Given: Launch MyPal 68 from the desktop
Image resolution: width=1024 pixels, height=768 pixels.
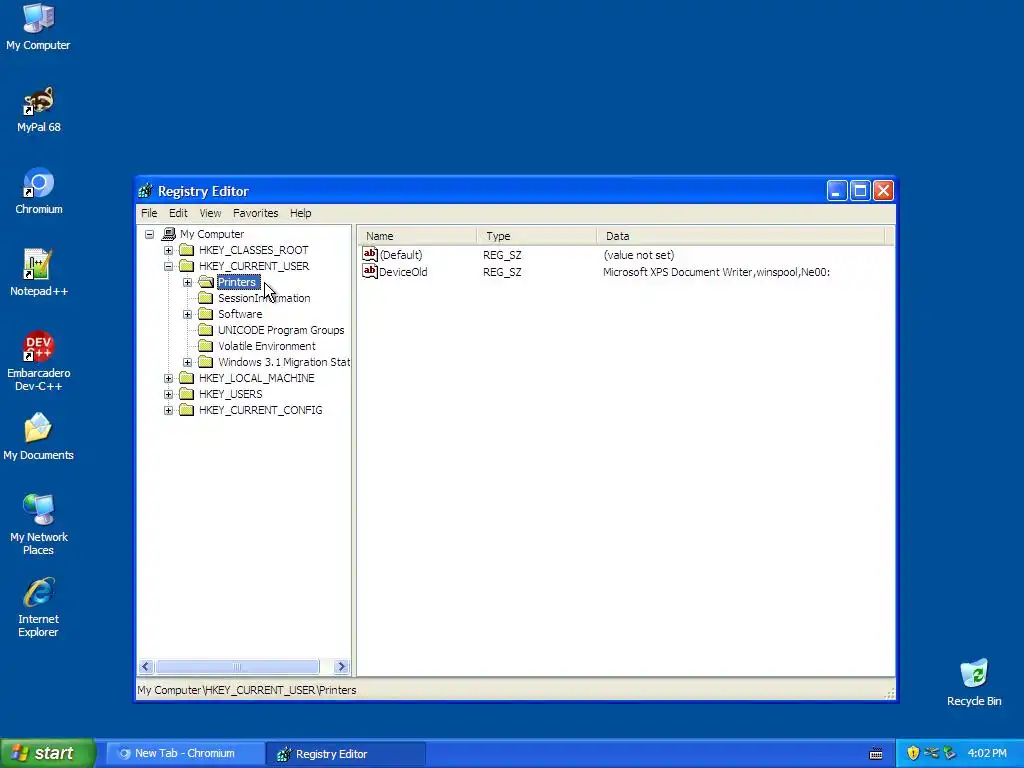Looking at the screenshot, I should tap(39, 110).
